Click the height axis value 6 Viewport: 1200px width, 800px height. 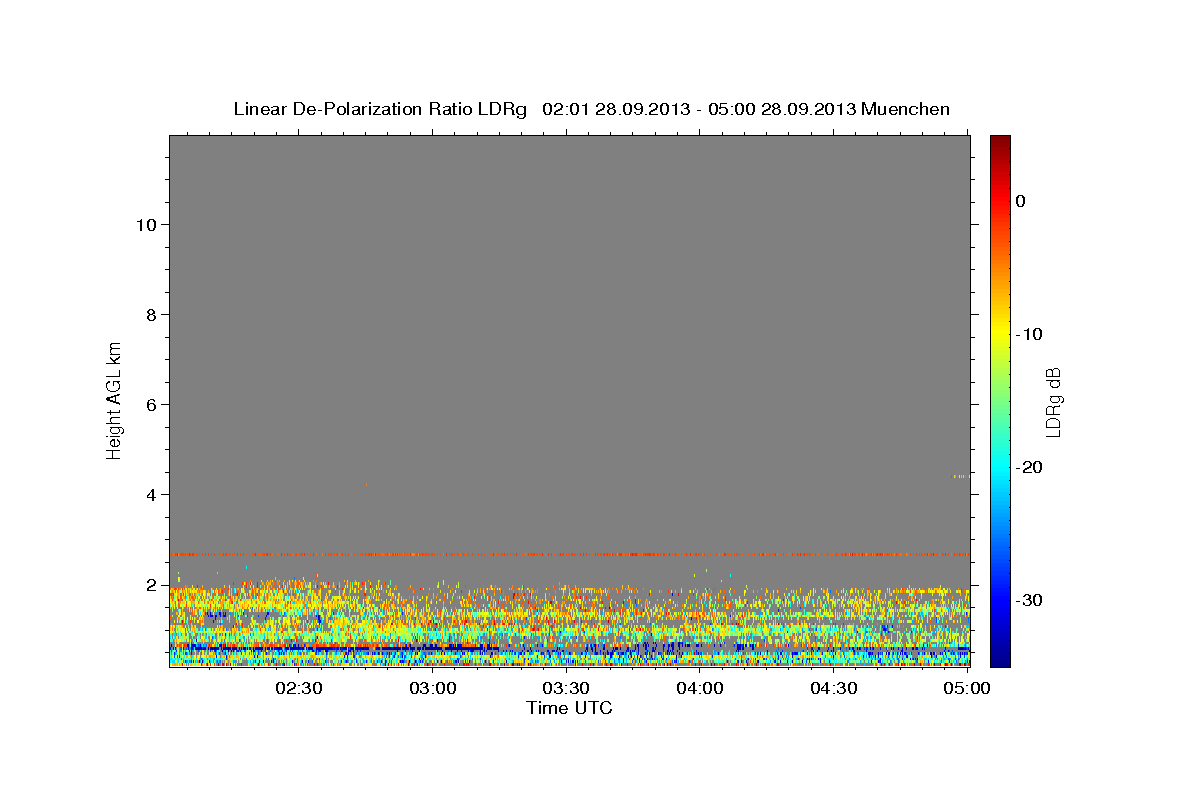152,404
